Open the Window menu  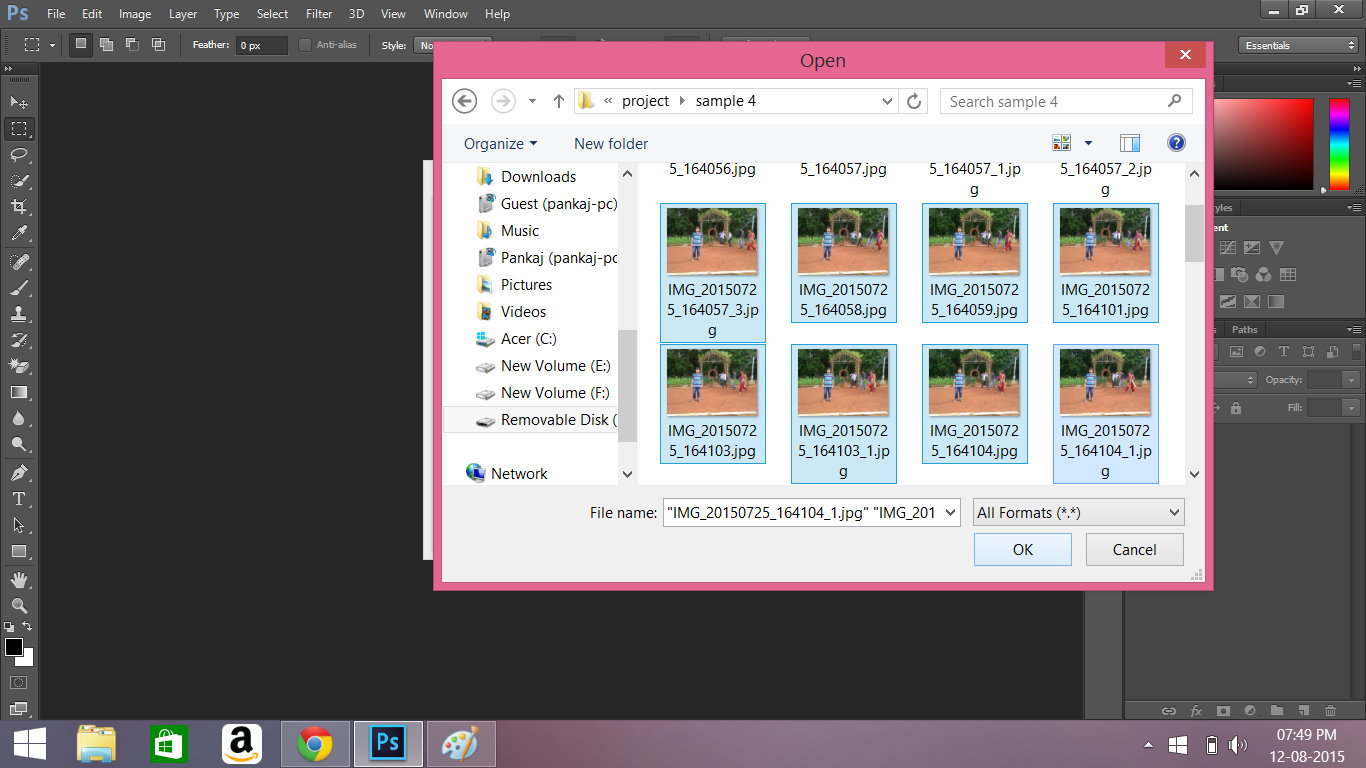pos(445,14)
